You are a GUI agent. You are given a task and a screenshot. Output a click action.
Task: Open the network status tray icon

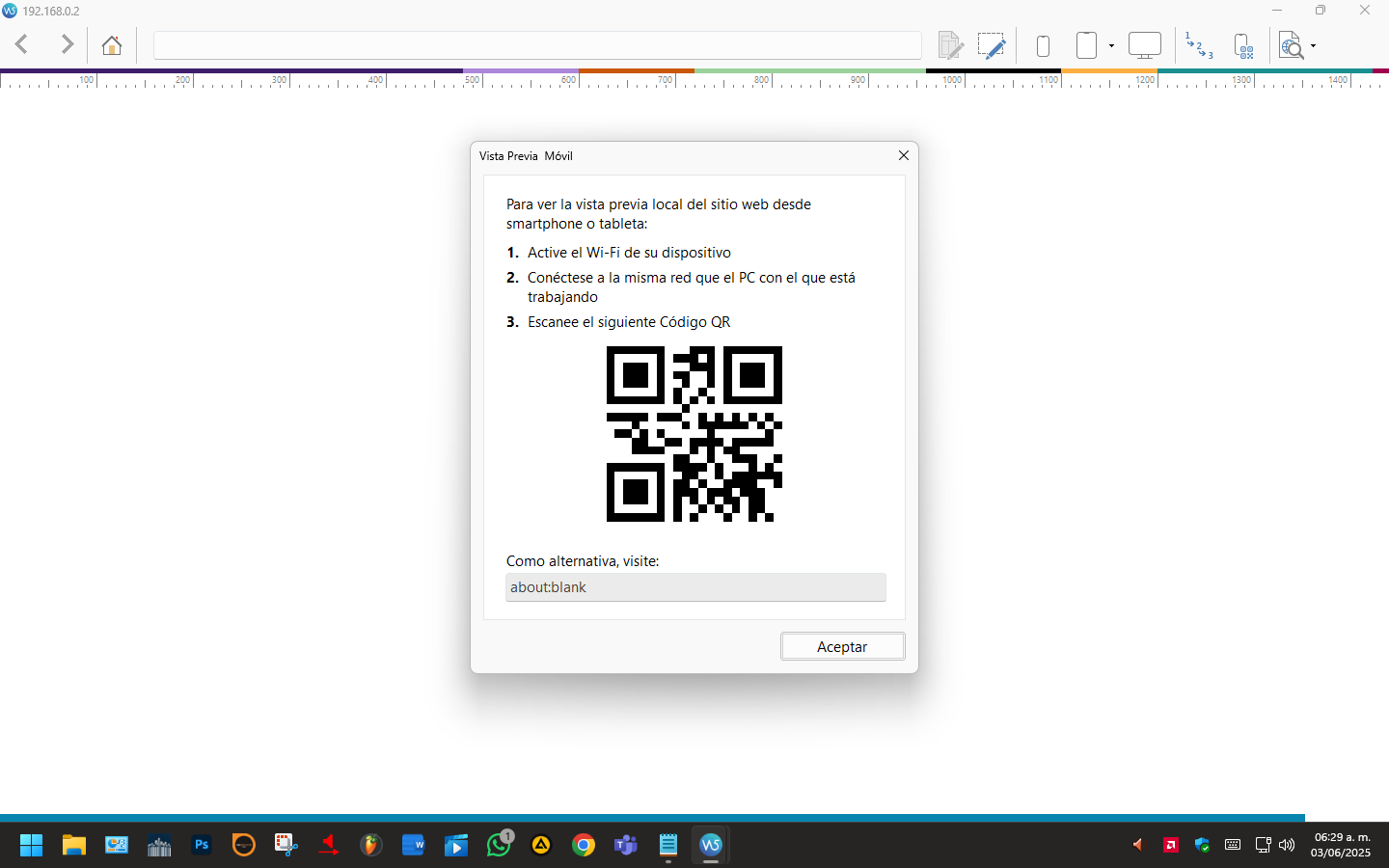point(1263,845)
